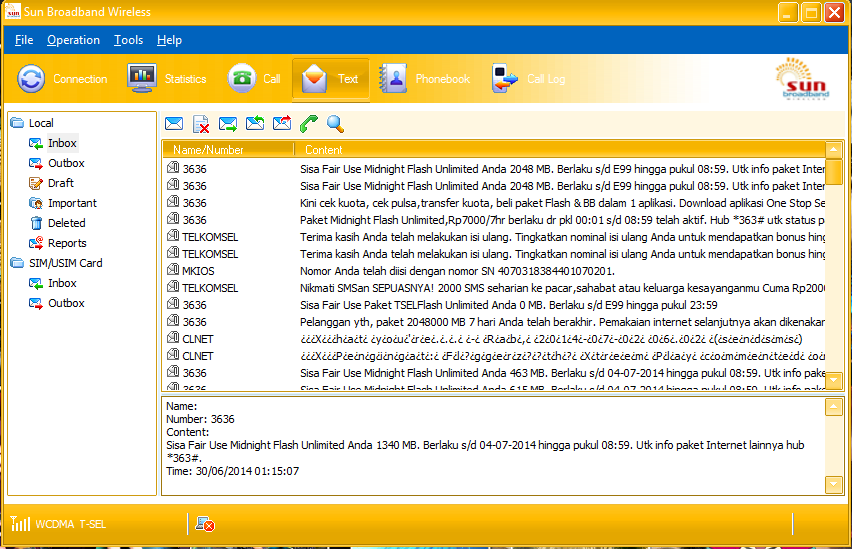Click the signal strength bars icon
This screenshot has width=852, height=549.
click(x=20, y=523)
